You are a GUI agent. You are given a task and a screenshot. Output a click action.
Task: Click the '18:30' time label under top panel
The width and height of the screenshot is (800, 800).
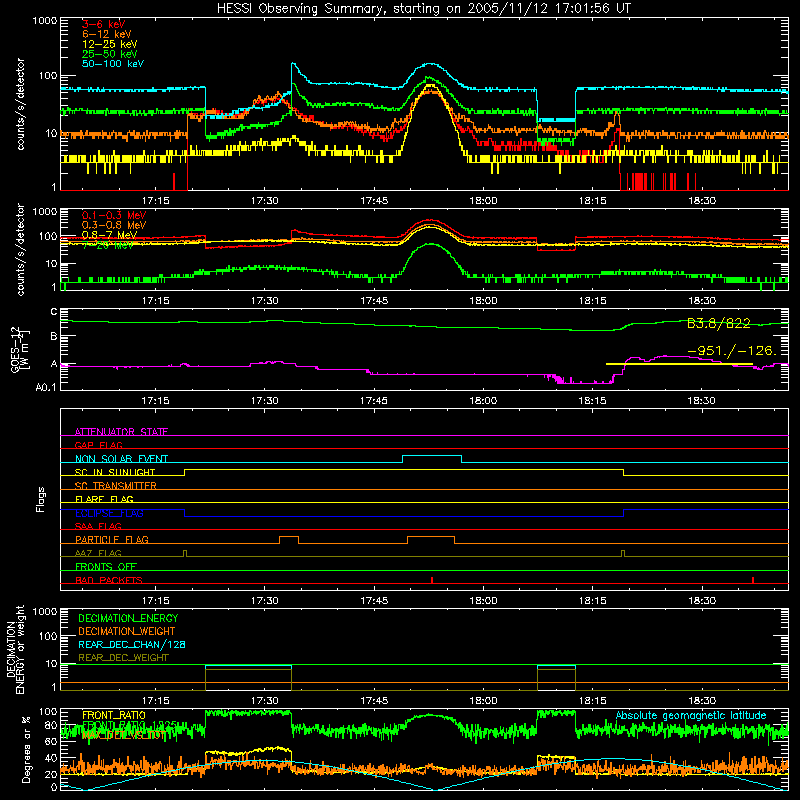click(702, 201)
